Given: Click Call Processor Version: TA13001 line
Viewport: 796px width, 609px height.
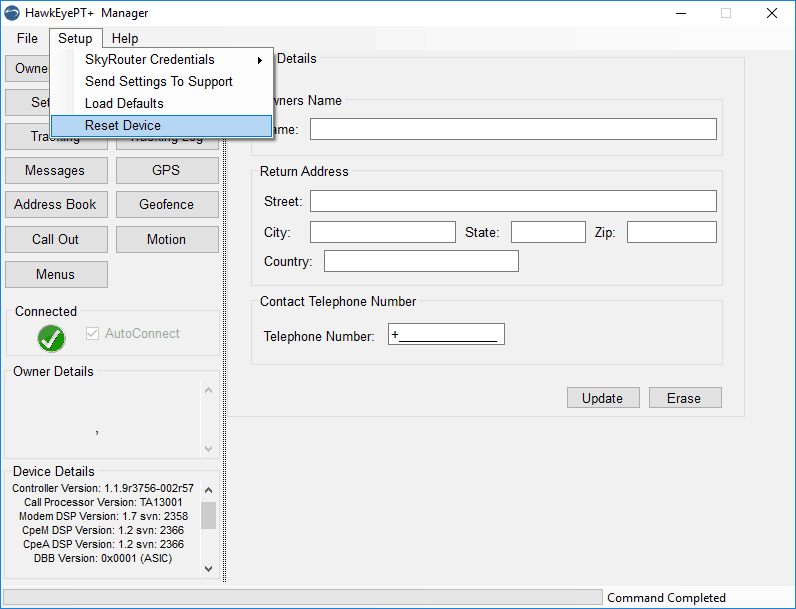Looking at the screenshot, I should pos(103,502).
